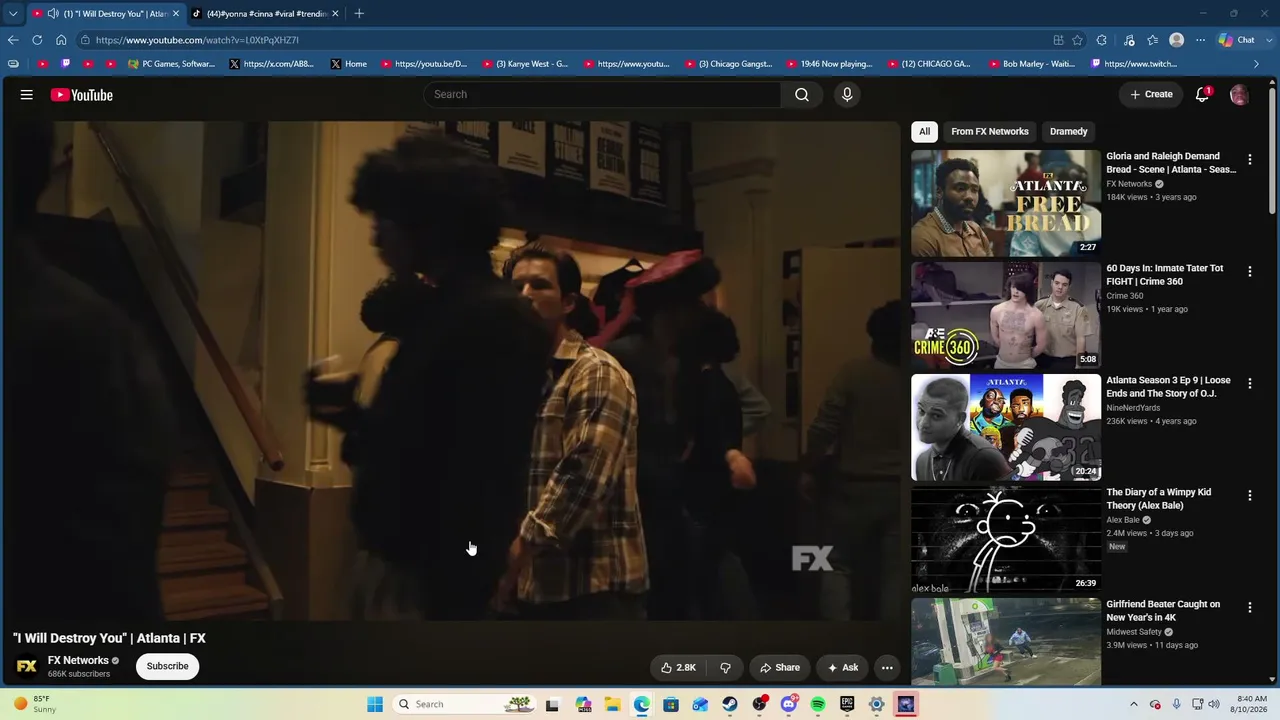Launch Epic Games from the taskbar
Image resolution: width=1280 pixels, height=720 pixels.
point(847,704)
